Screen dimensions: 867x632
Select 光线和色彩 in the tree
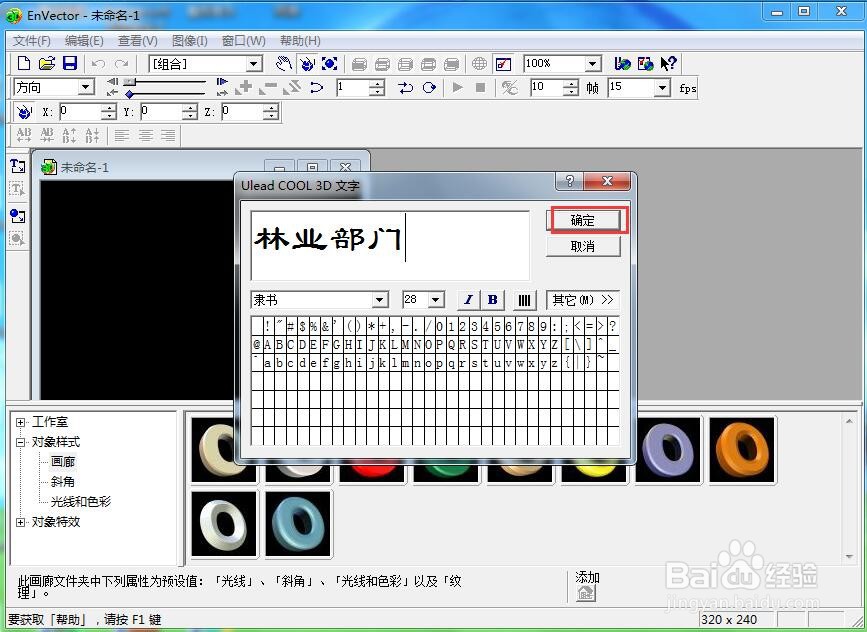pyautogui.click(x=81, y=502)
